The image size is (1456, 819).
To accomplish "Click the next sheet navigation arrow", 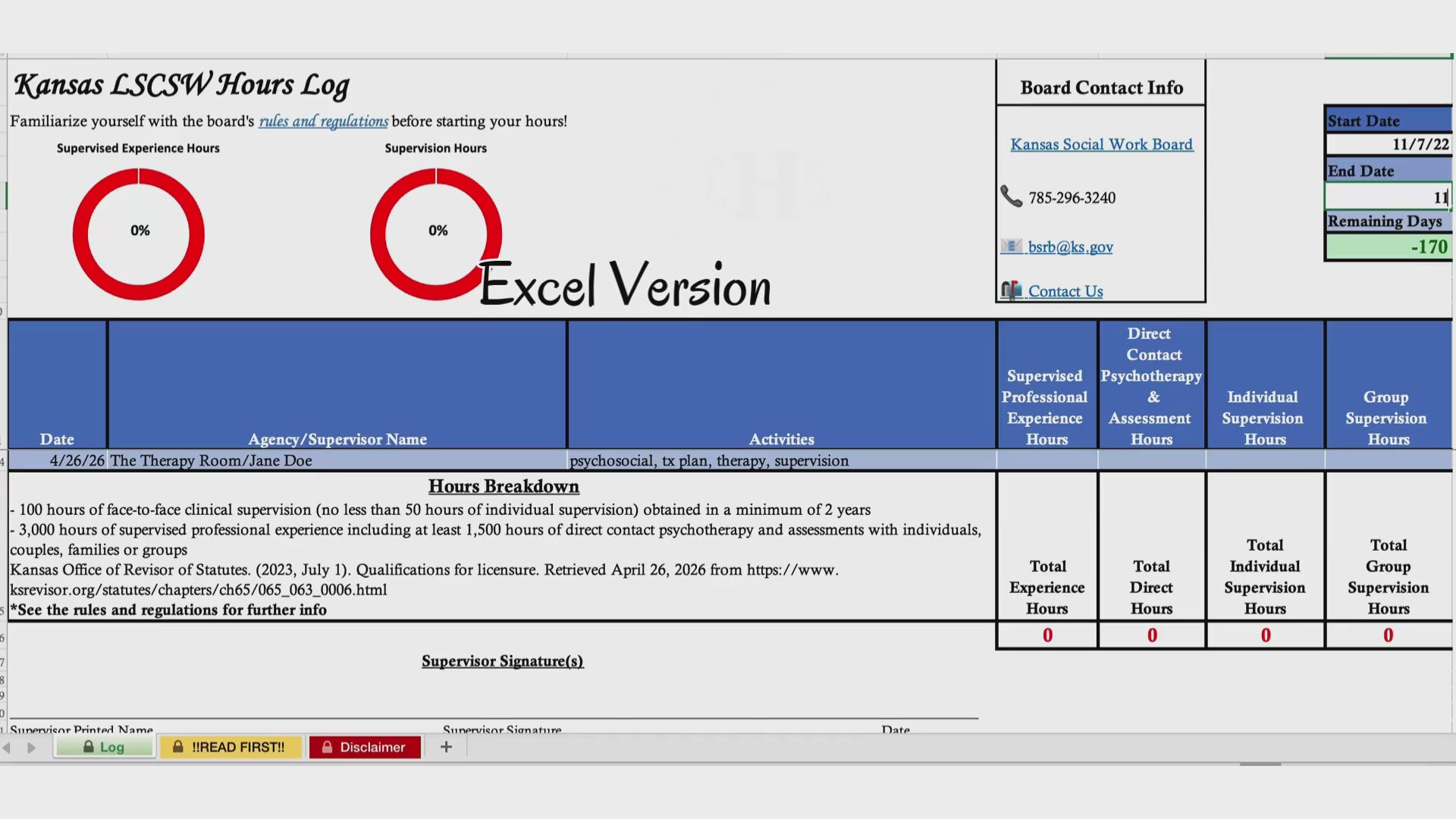I will tap(31, 748).
